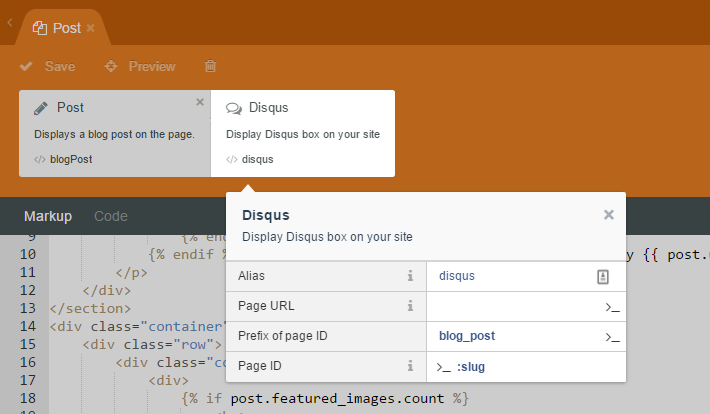Click the chat bubbles icon on the Disqus card
This screenshot has width=710, height=414.
(234, 108)
